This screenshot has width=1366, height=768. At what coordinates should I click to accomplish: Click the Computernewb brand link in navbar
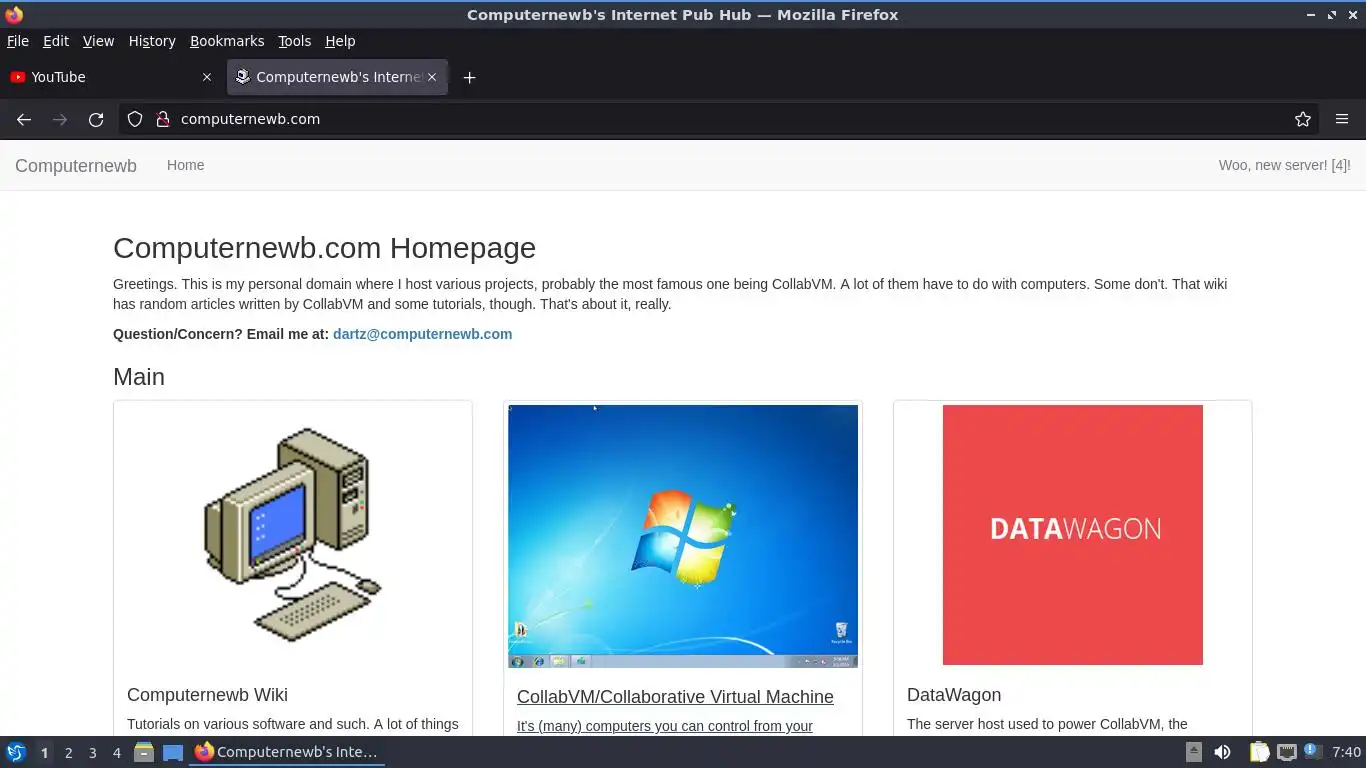(x=76, y=166)
